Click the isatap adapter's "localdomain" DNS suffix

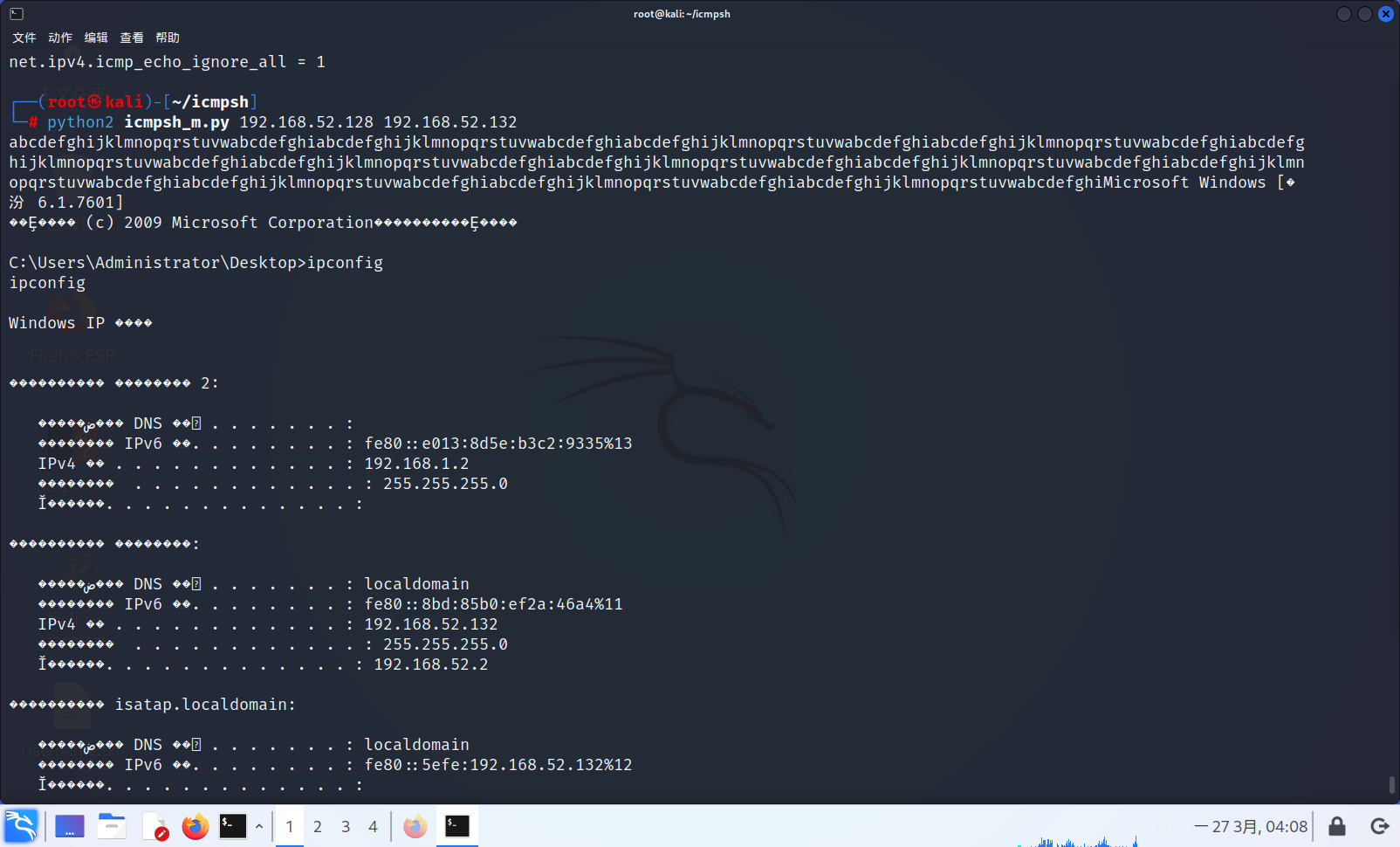coord(417,745)
